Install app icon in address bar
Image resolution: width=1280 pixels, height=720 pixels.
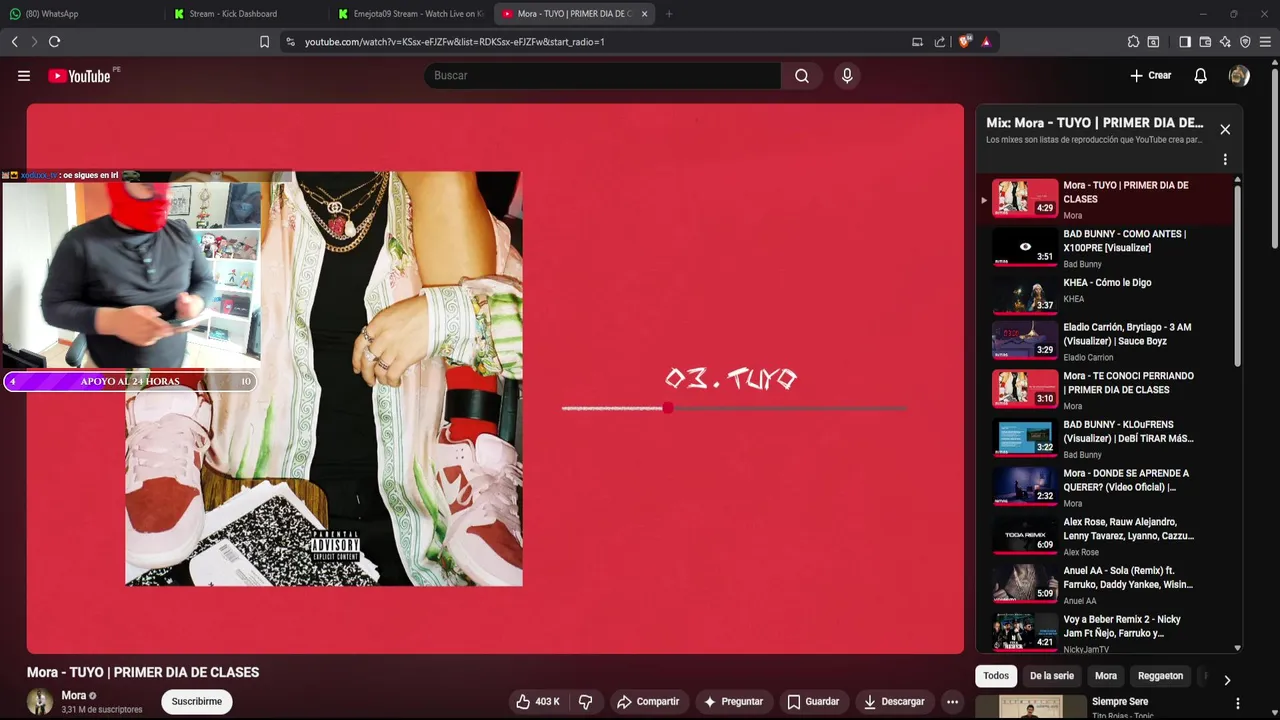pyautogui.click(x=917, y=42)
